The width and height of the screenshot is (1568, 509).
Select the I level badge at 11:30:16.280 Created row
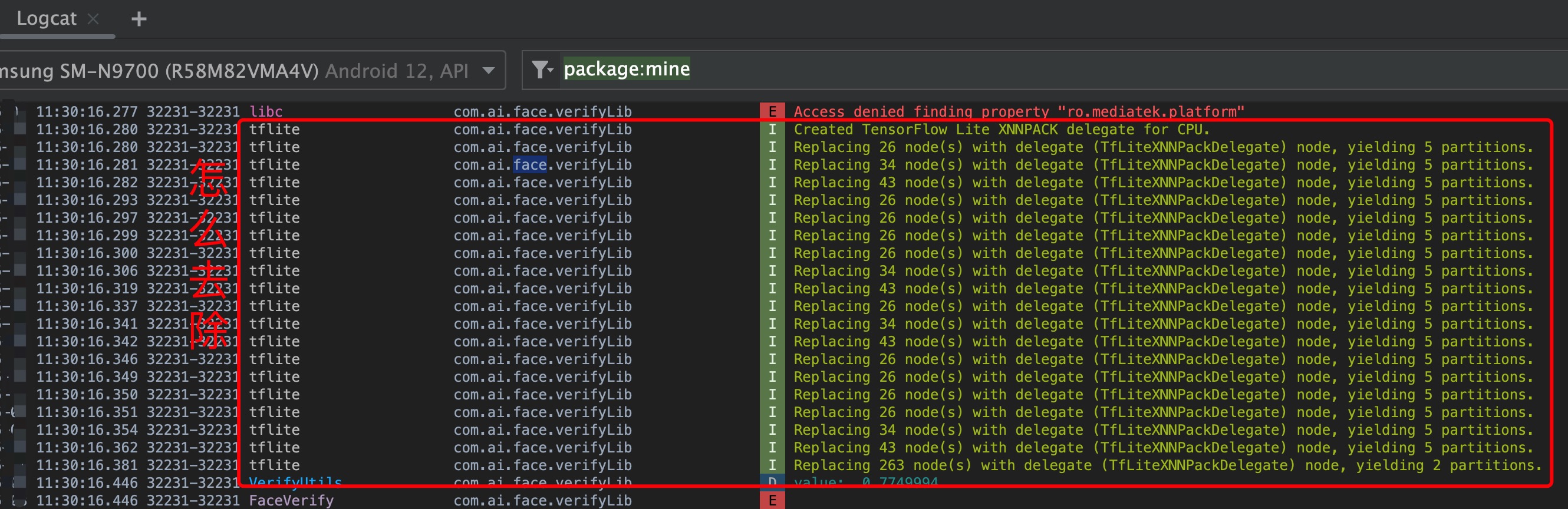pyautogui.click(x=772, y=130)
